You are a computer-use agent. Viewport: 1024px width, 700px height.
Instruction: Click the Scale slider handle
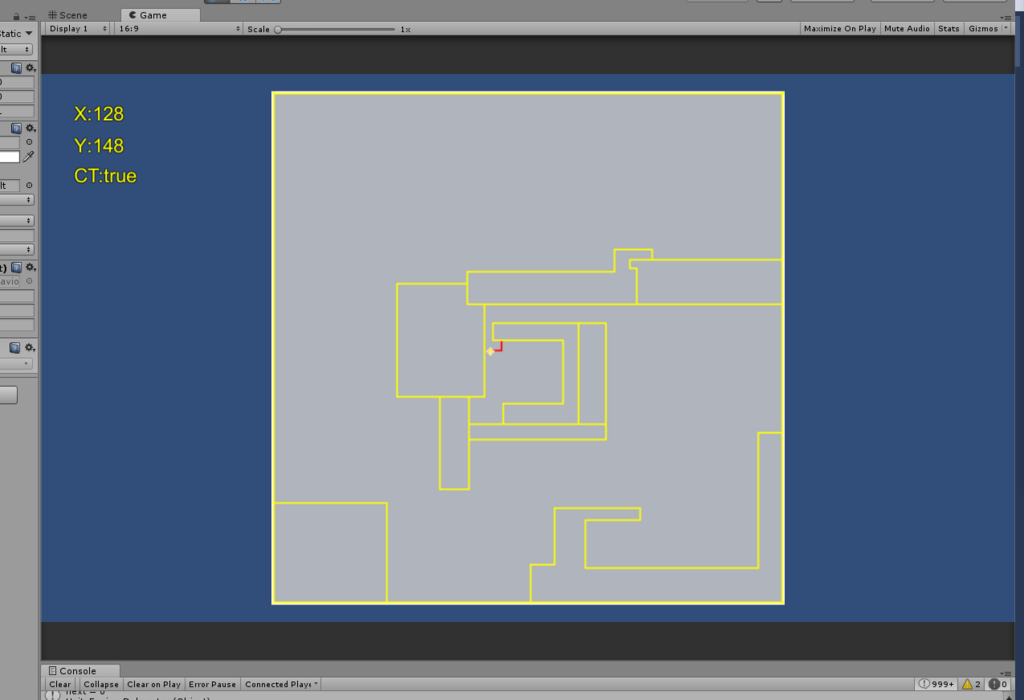tap(278, 29)
